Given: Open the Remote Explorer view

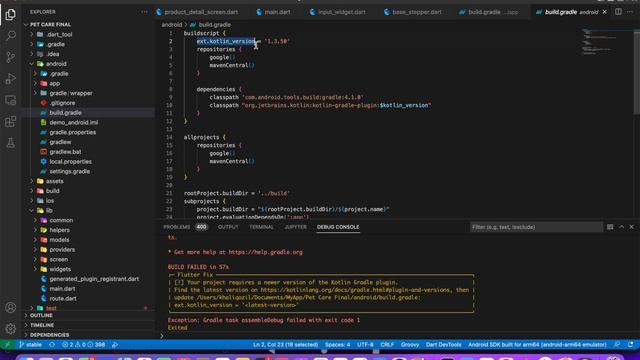Looking at the screenshot, I should [11, 100].
